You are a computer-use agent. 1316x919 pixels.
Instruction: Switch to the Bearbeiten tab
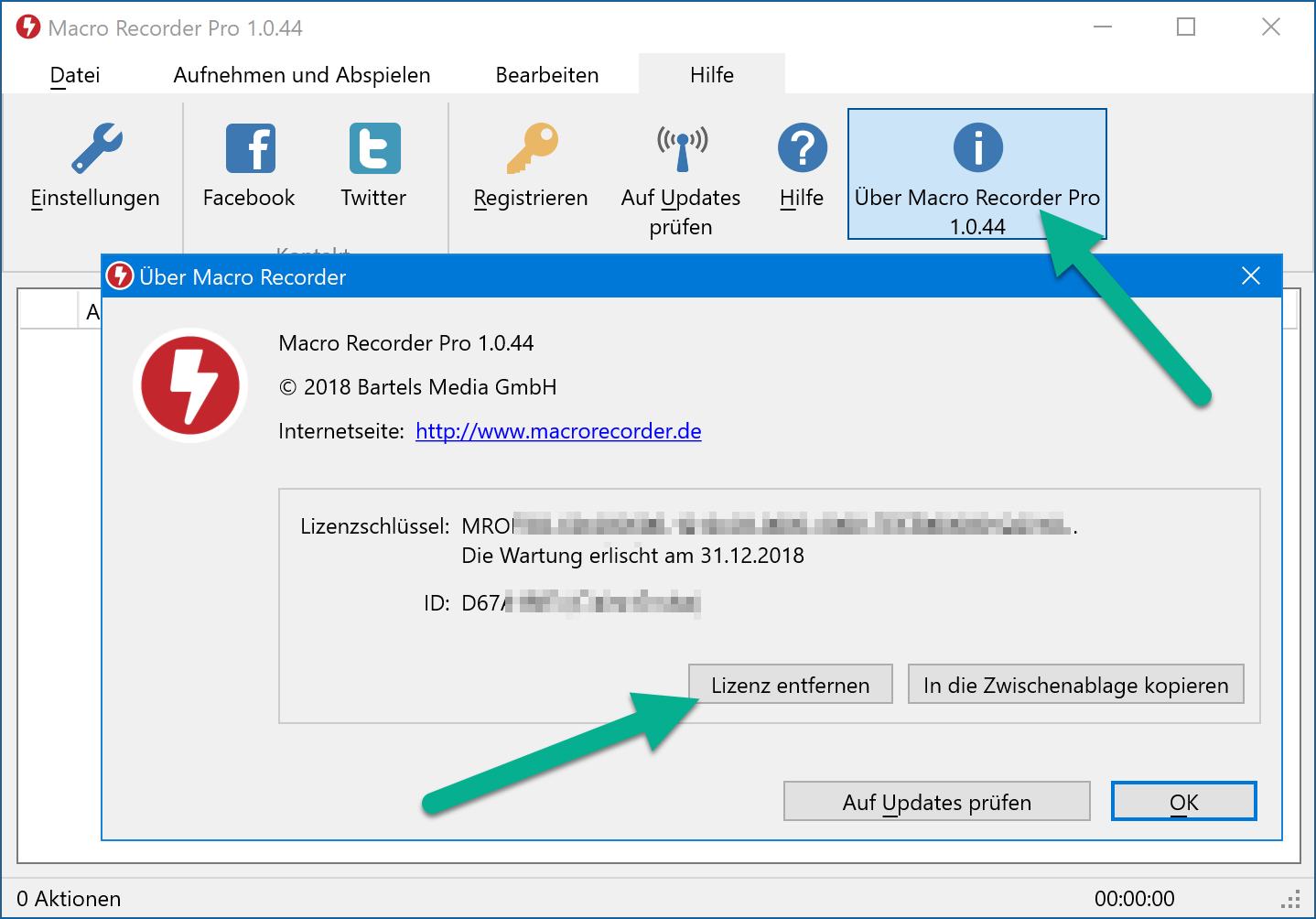[x=547, y=75]
